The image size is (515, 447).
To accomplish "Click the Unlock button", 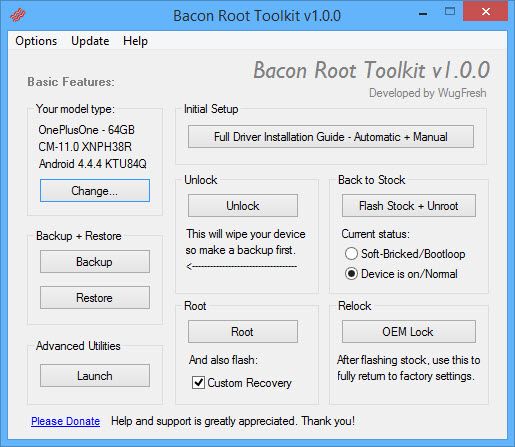I will pos(243,206).
